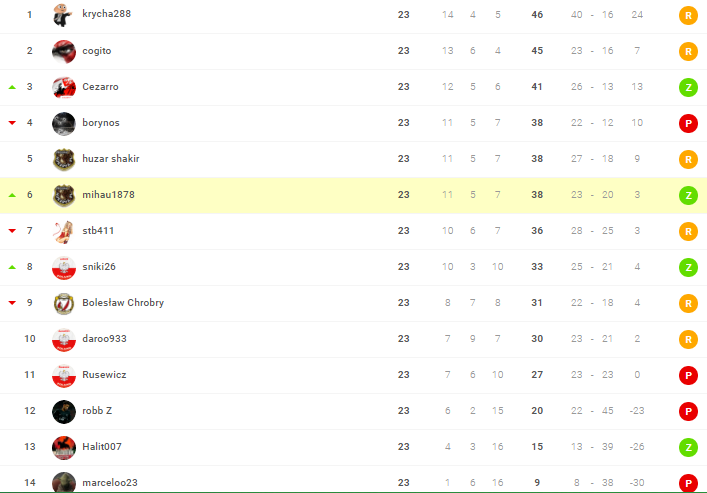Click the red down arrow beside rank 9
This screenshot has height=493, width=707.
click(12, 303)
